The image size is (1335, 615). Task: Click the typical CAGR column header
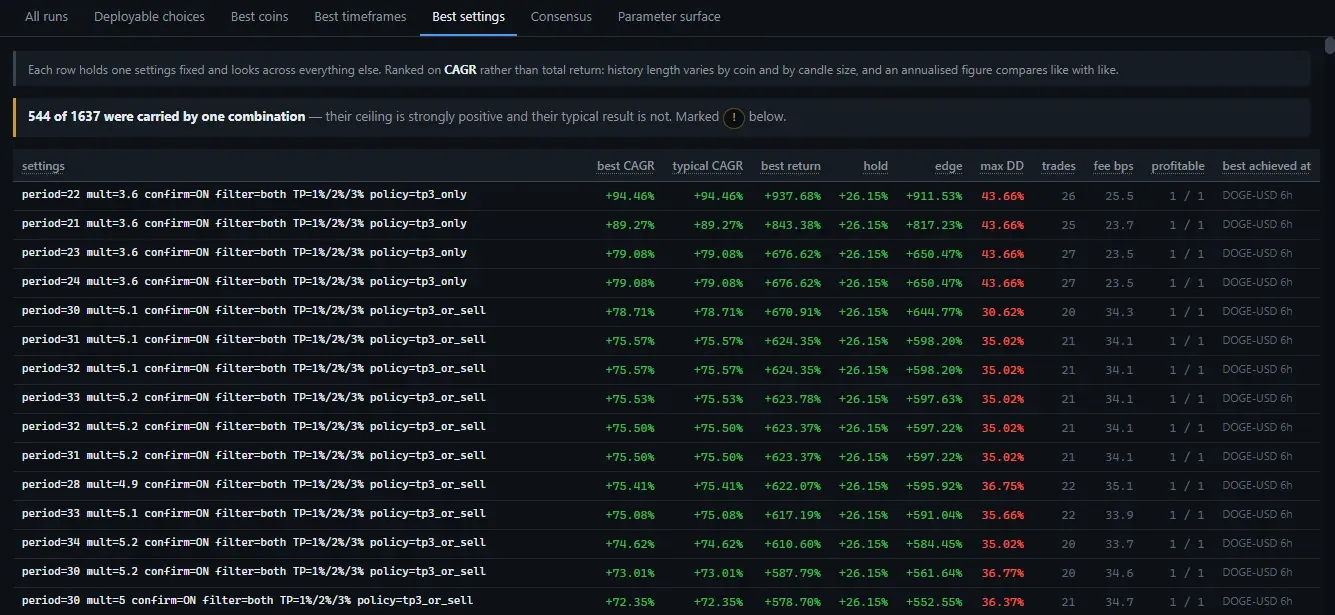click(708, 166)
